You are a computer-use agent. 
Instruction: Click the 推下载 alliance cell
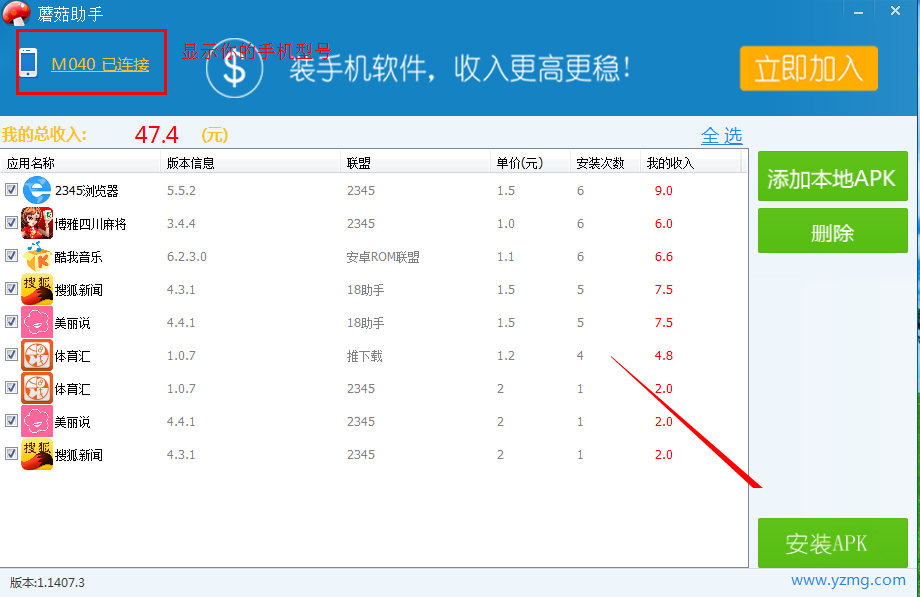364,356
